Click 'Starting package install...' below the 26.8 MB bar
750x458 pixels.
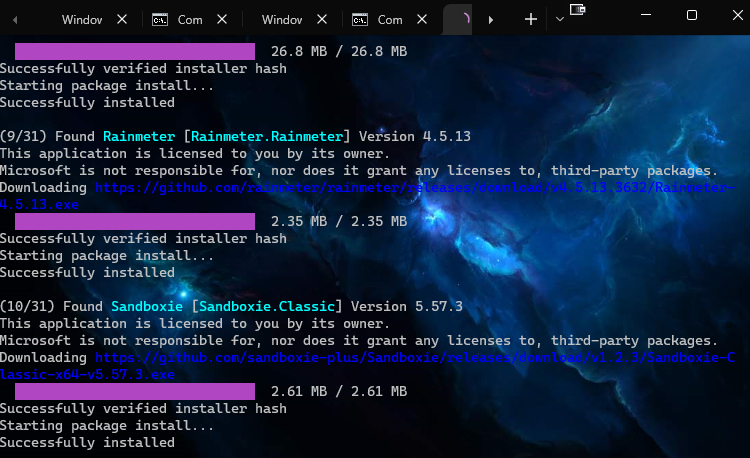point(107,86)
